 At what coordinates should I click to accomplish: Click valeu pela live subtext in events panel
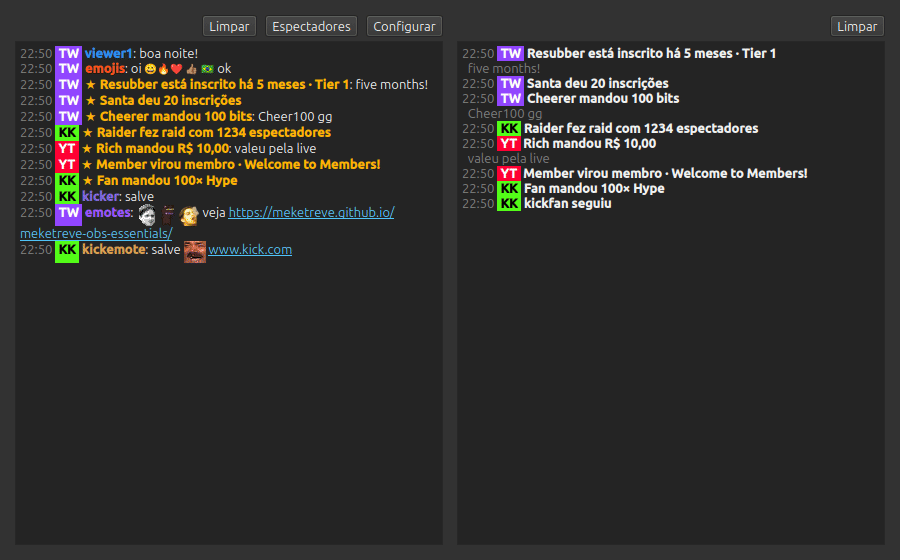[509, 158]
